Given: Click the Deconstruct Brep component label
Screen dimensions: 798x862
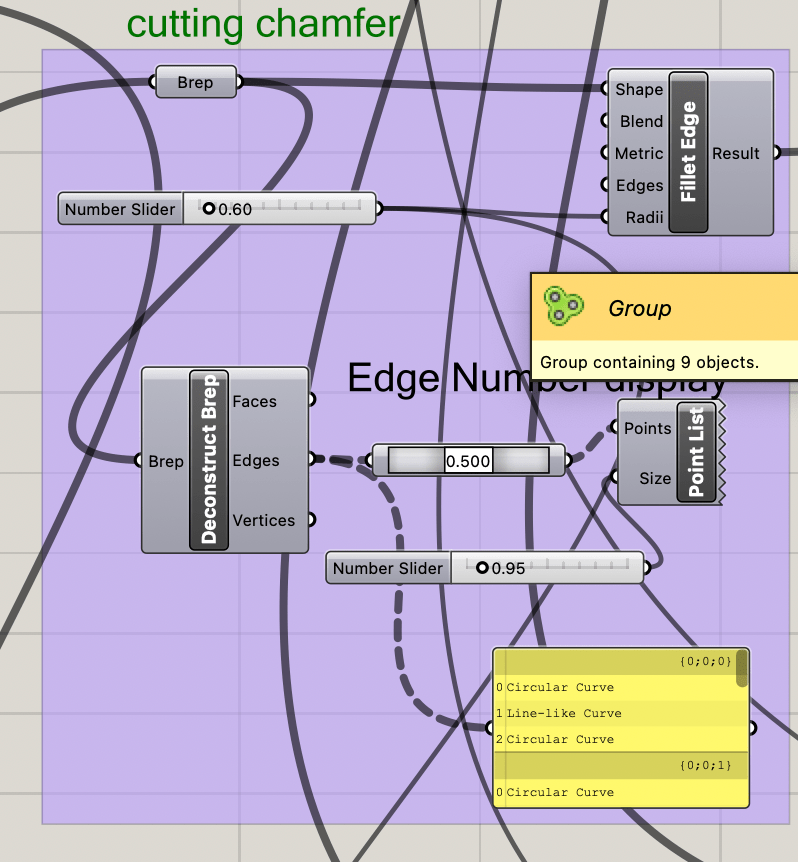Looking at the screenshot, I should [209, 460].
